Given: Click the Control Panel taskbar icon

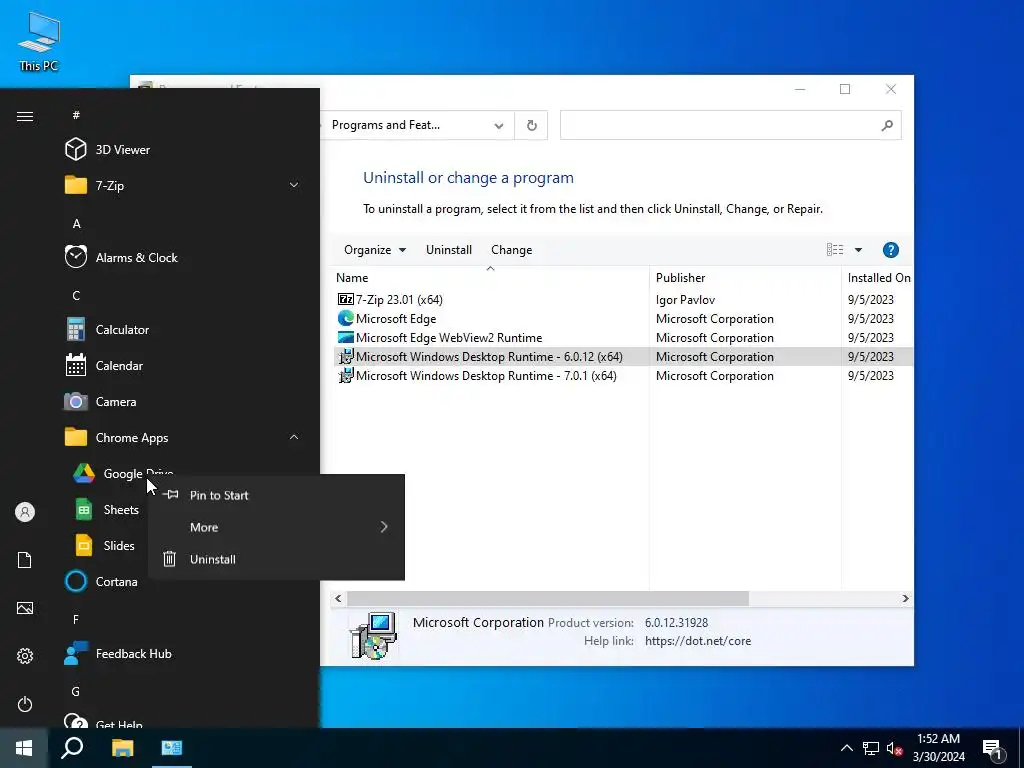Looking at the screenshot, I should 172,748.
